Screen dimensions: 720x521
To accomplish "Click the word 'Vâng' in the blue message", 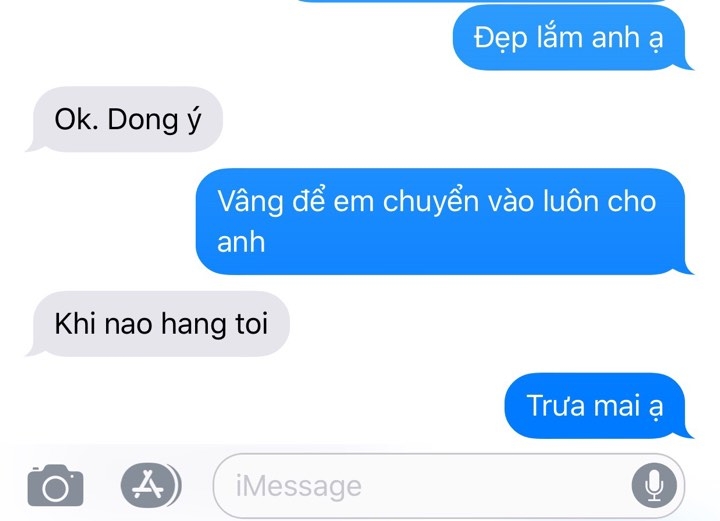I will click(x=250, y=202).
